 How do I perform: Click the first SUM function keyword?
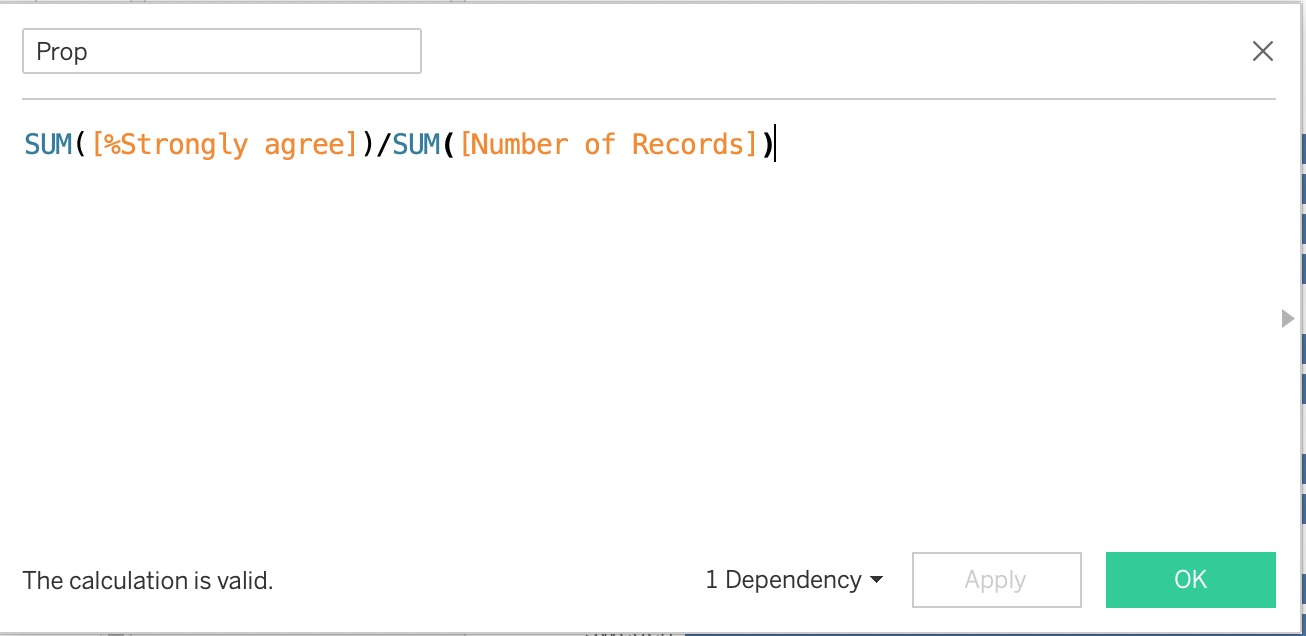(x=48, y=145)
